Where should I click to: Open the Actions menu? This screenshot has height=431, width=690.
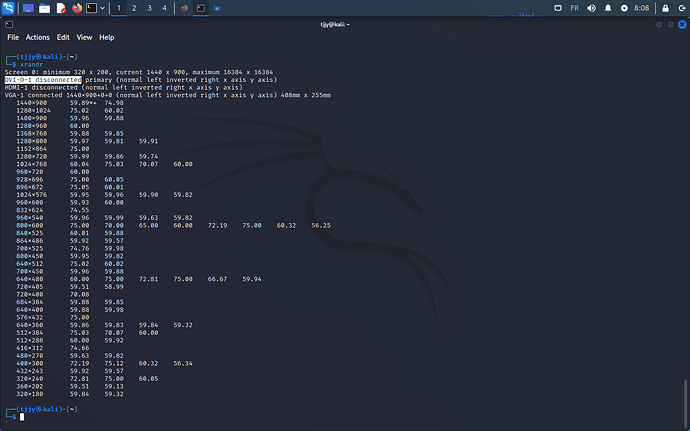click(37, 37)
